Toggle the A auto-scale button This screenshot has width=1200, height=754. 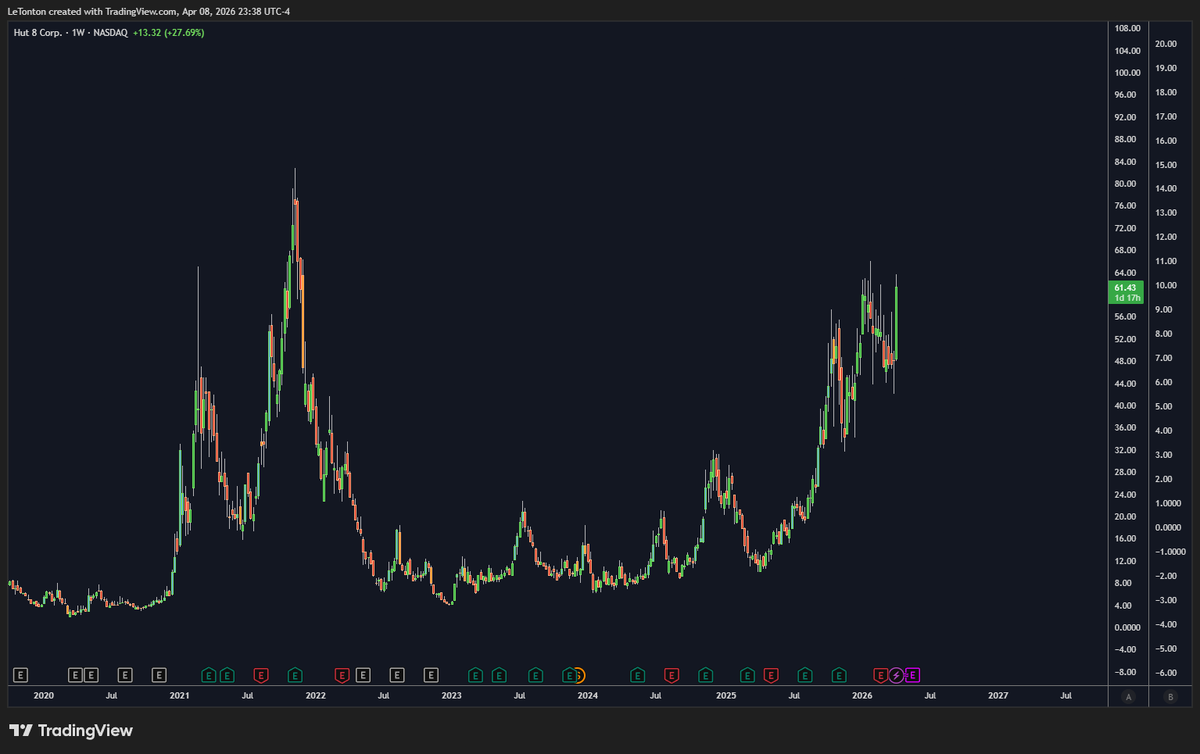pos(1128,696)
